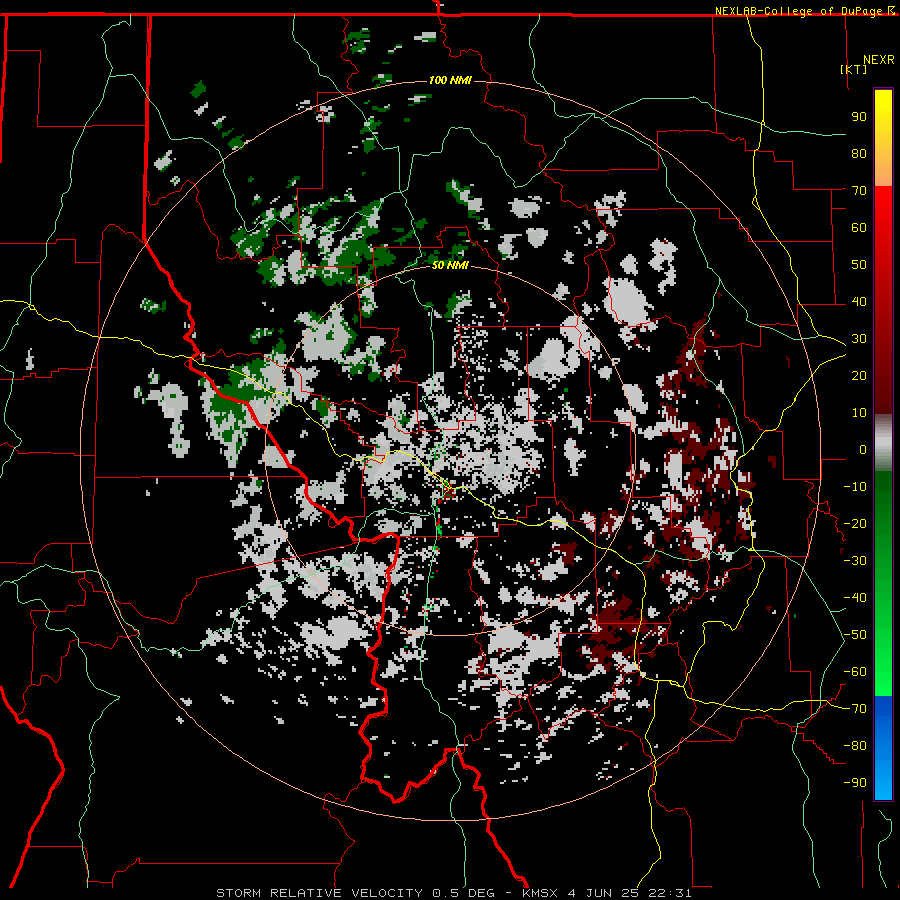This screenshot has width=900, height=900.
Task: Click the KT units label above color scale
Action: point(853,69)
